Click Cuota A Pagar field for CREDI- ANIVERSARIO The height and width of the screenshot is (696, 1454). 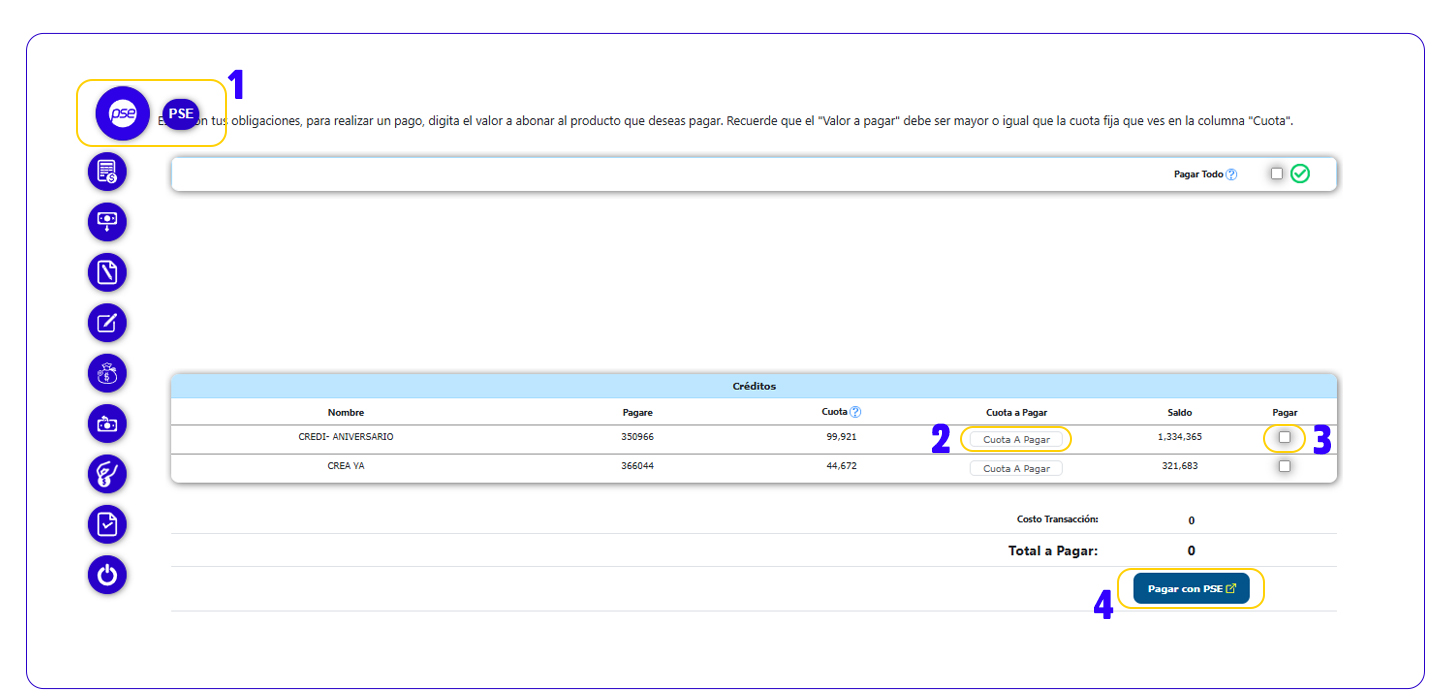(x=1016, y=439)
